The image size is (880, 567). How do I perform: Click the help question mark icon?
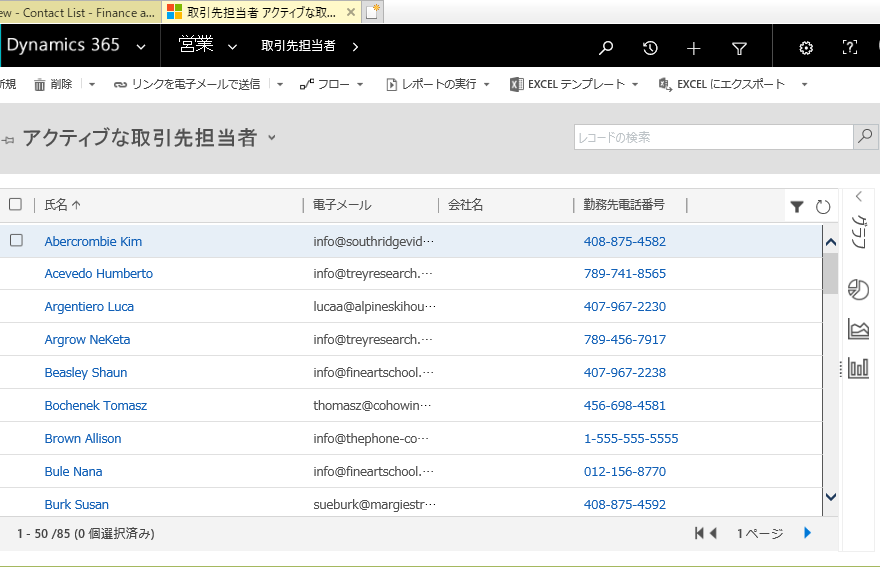tap(850, 48)
